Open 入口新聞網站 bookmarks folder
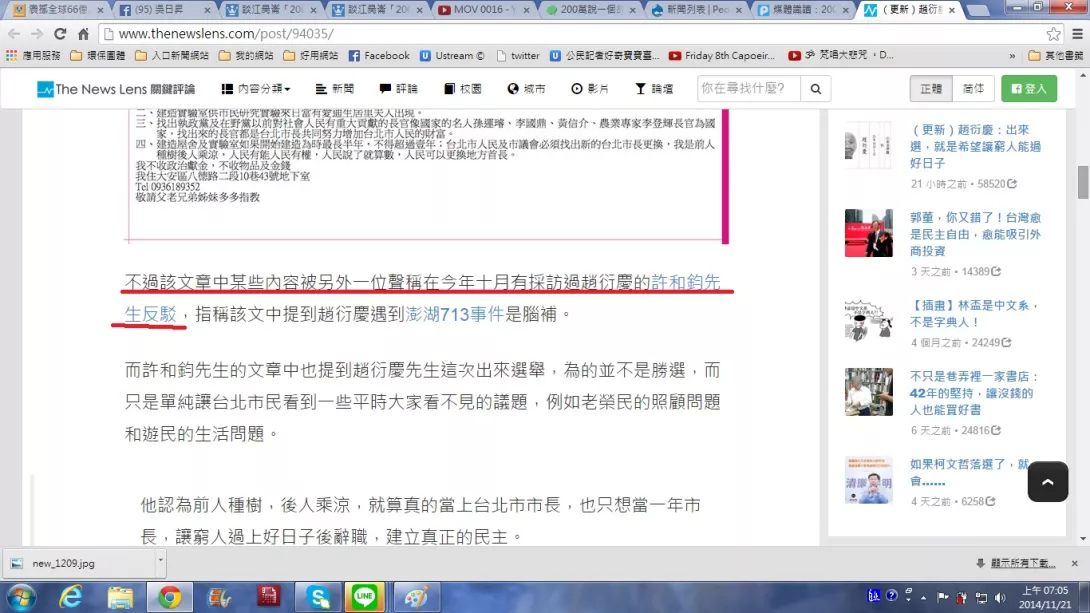Screen dimensions: 1090x613 pyautogui.click(x=172, y=56)
